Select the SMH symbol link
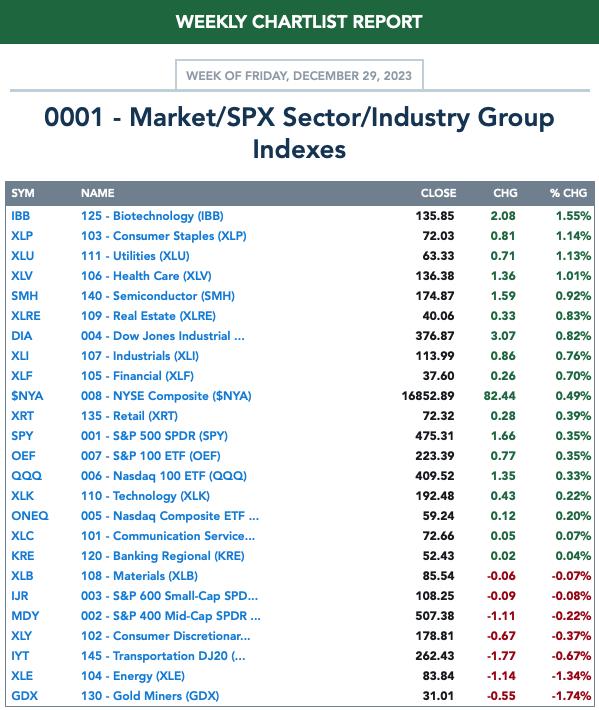This screenshot has height=710, width=599. pos(24,296)
